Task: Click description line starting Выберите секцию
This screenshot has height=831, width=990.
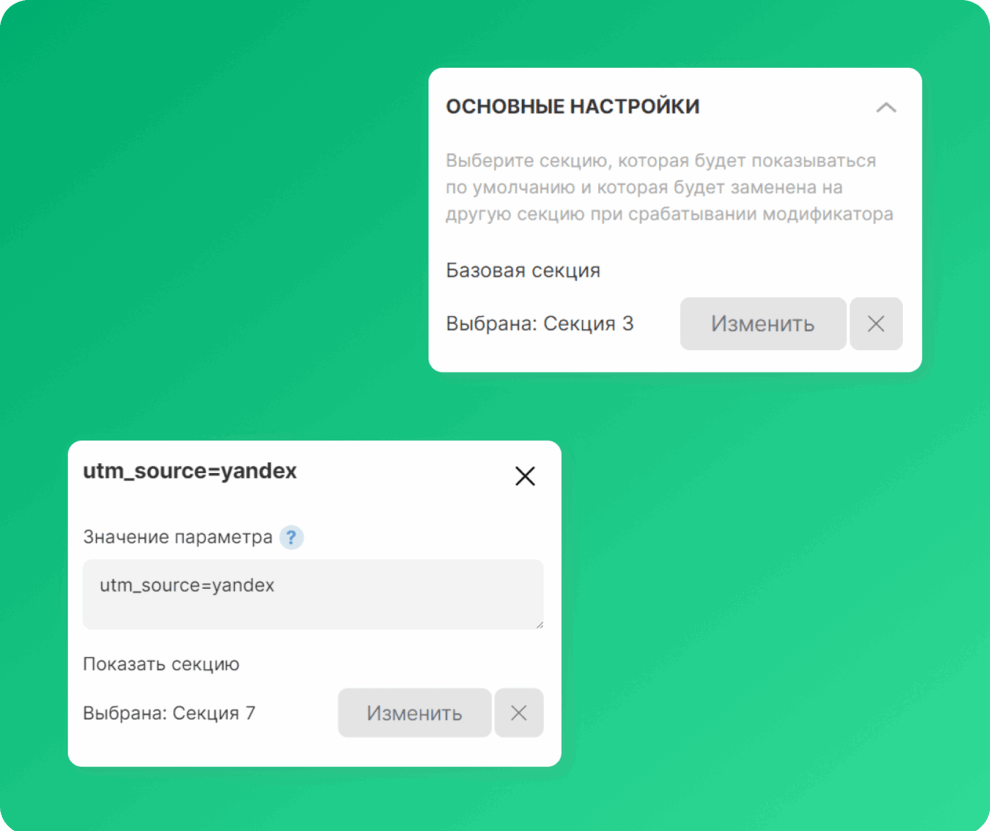Action: click(x=660, y=160)
